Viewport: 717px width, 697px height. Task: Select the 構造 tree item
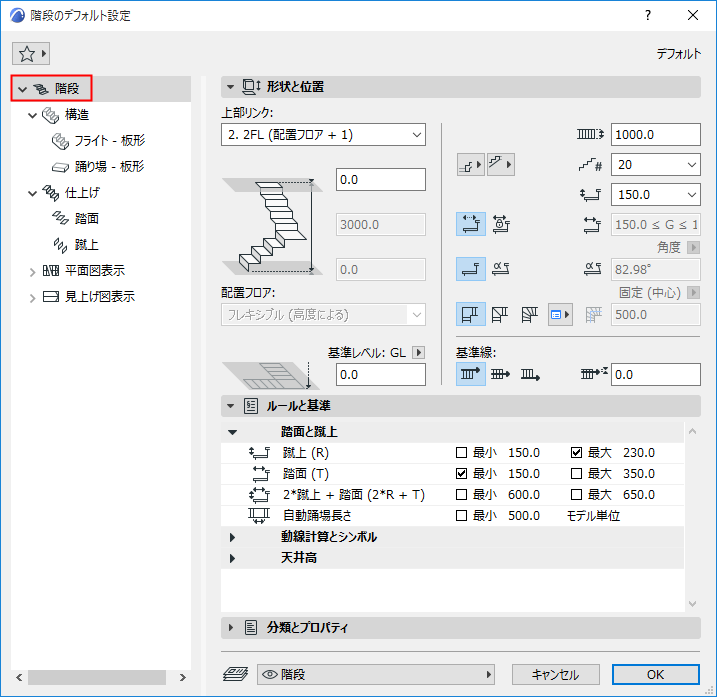(76, 114)
